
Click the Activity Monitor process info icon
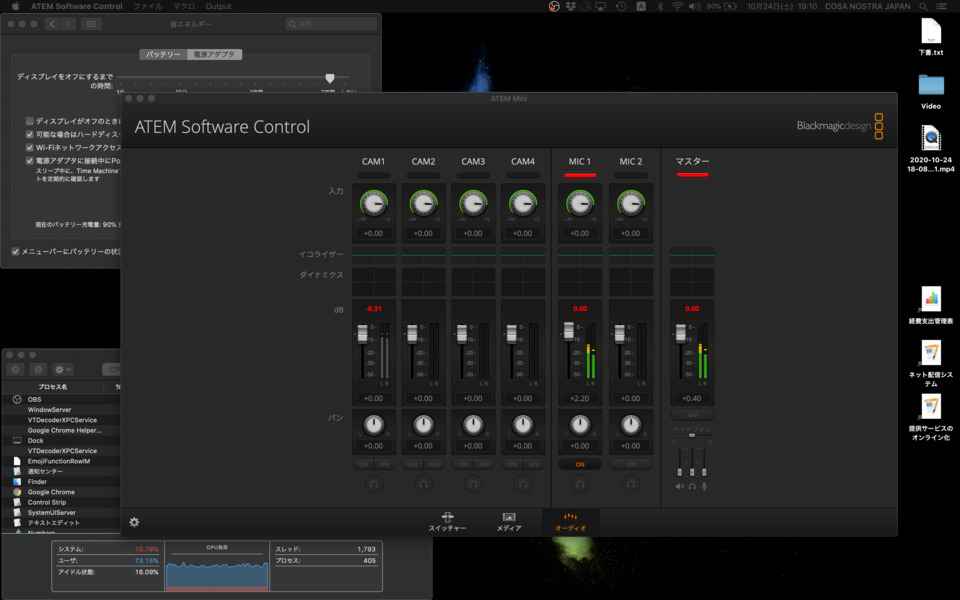[37, 369]
